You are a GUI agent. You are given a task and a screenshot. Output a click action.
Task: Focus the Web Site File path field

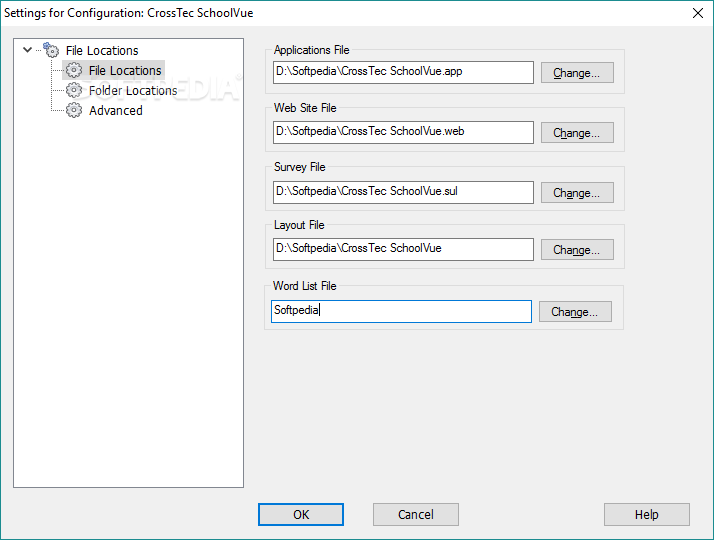click(403, 132)
